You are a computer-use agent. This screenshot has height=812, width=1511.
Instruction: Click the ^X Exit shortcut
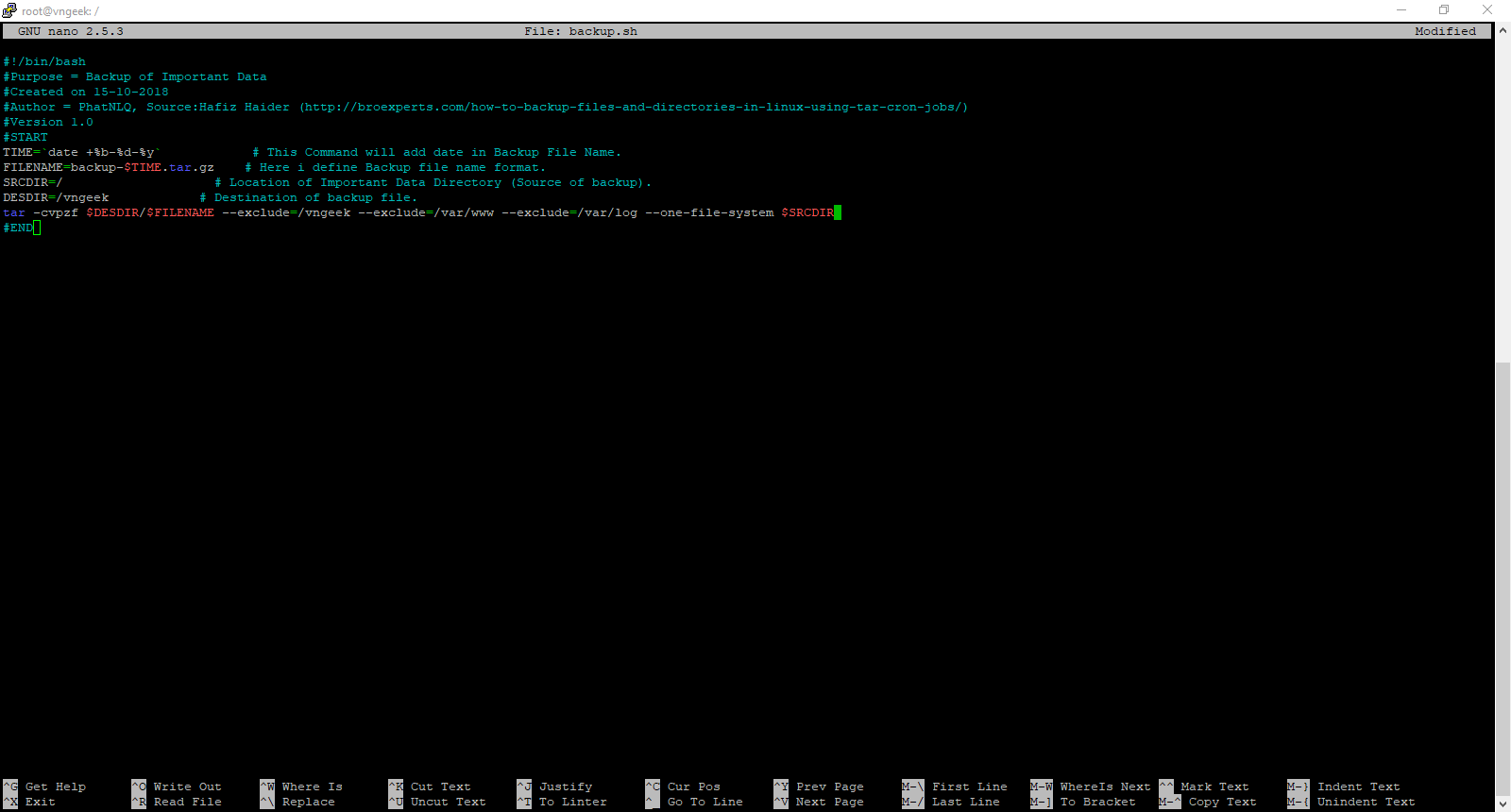(x=29, y=802)
